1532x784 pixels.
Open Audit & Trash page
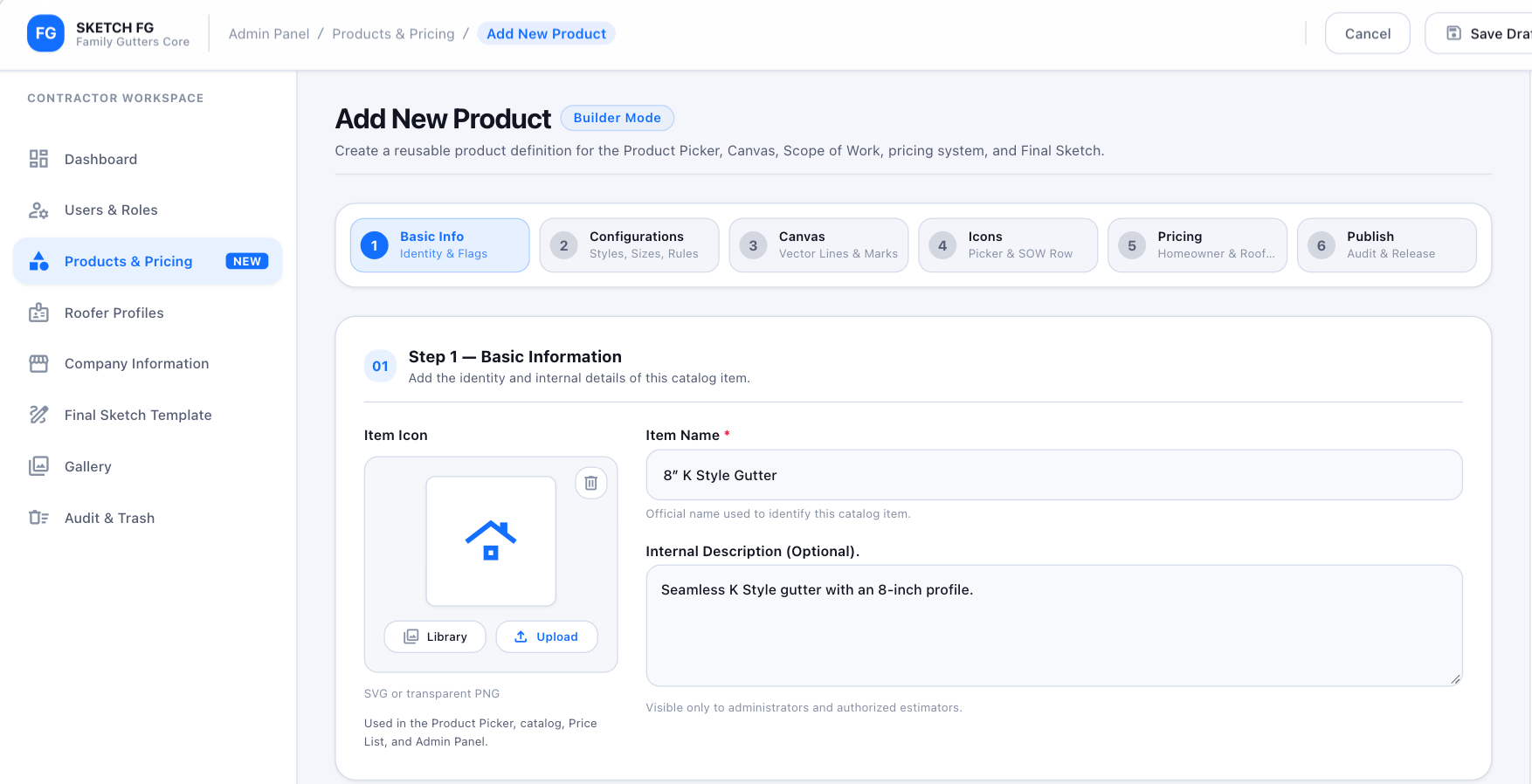(x=148, y=518)
